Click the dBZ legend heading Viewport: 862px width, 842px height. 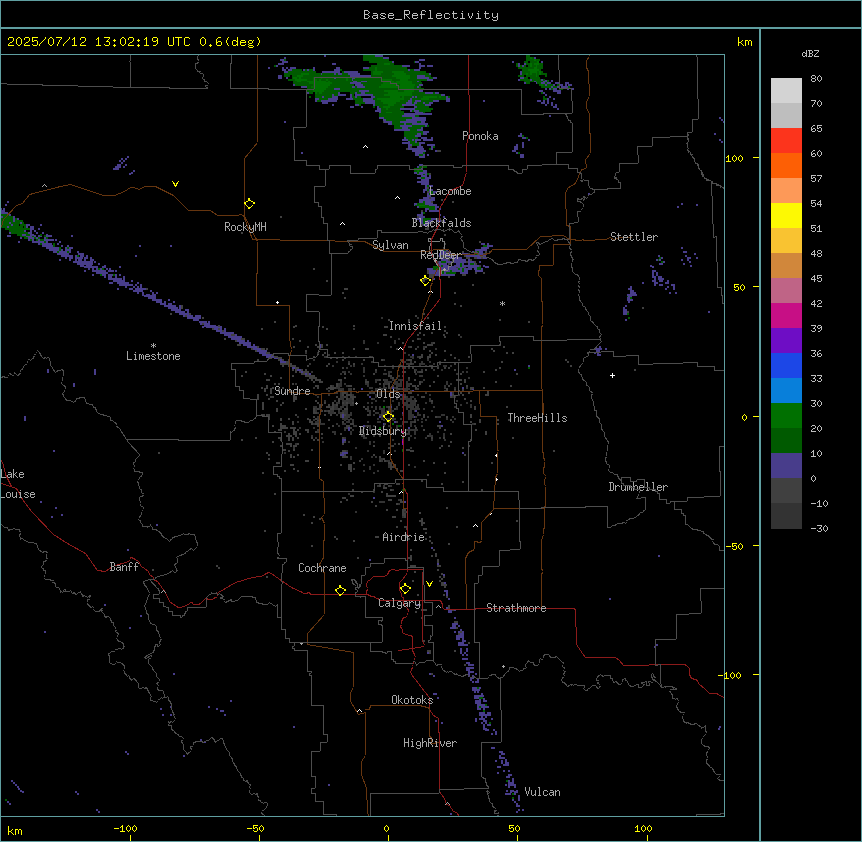tap(810, 53)
